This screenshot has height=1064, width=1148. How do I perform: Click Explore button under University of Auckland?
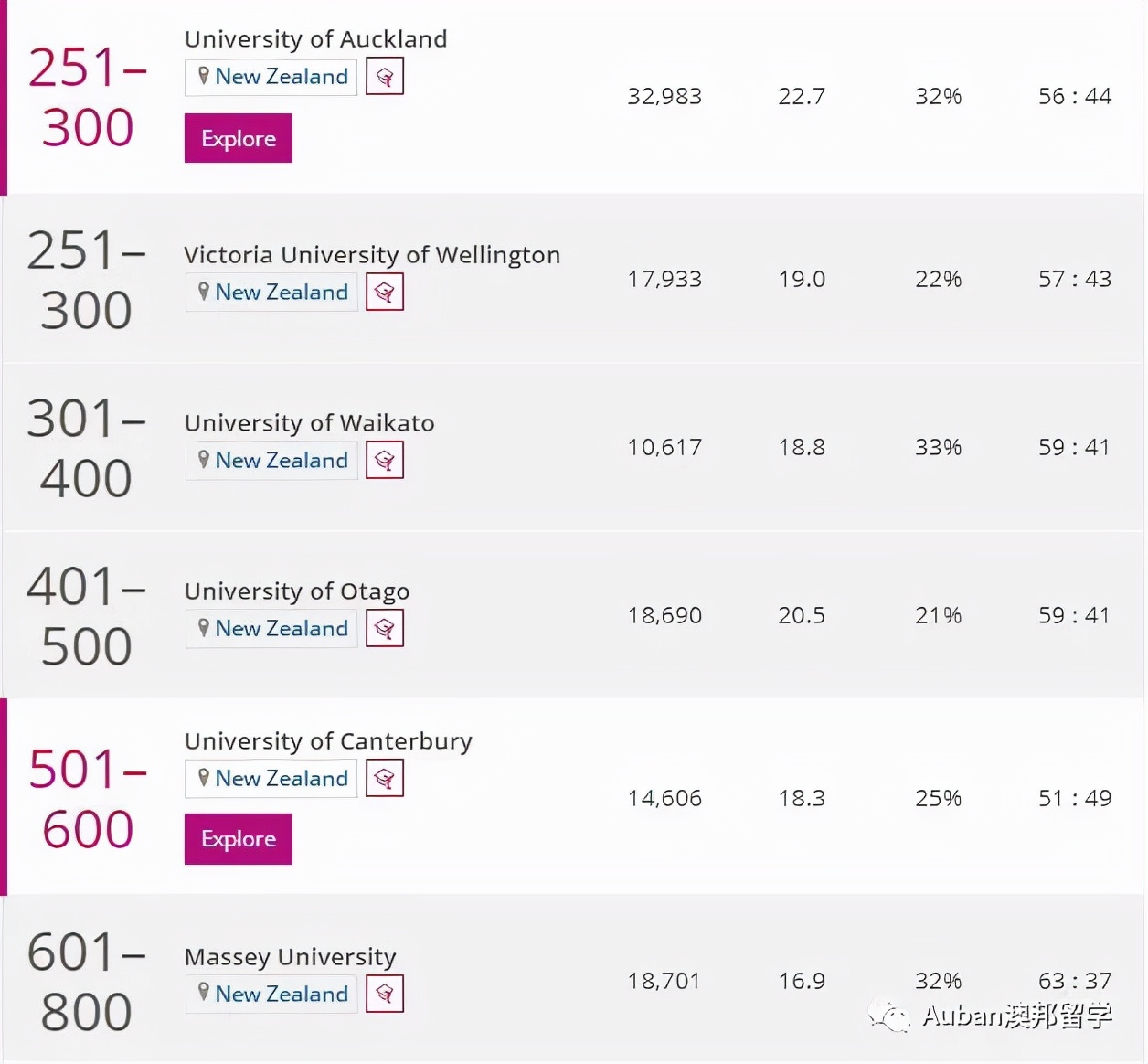click(x=239, y=138)
